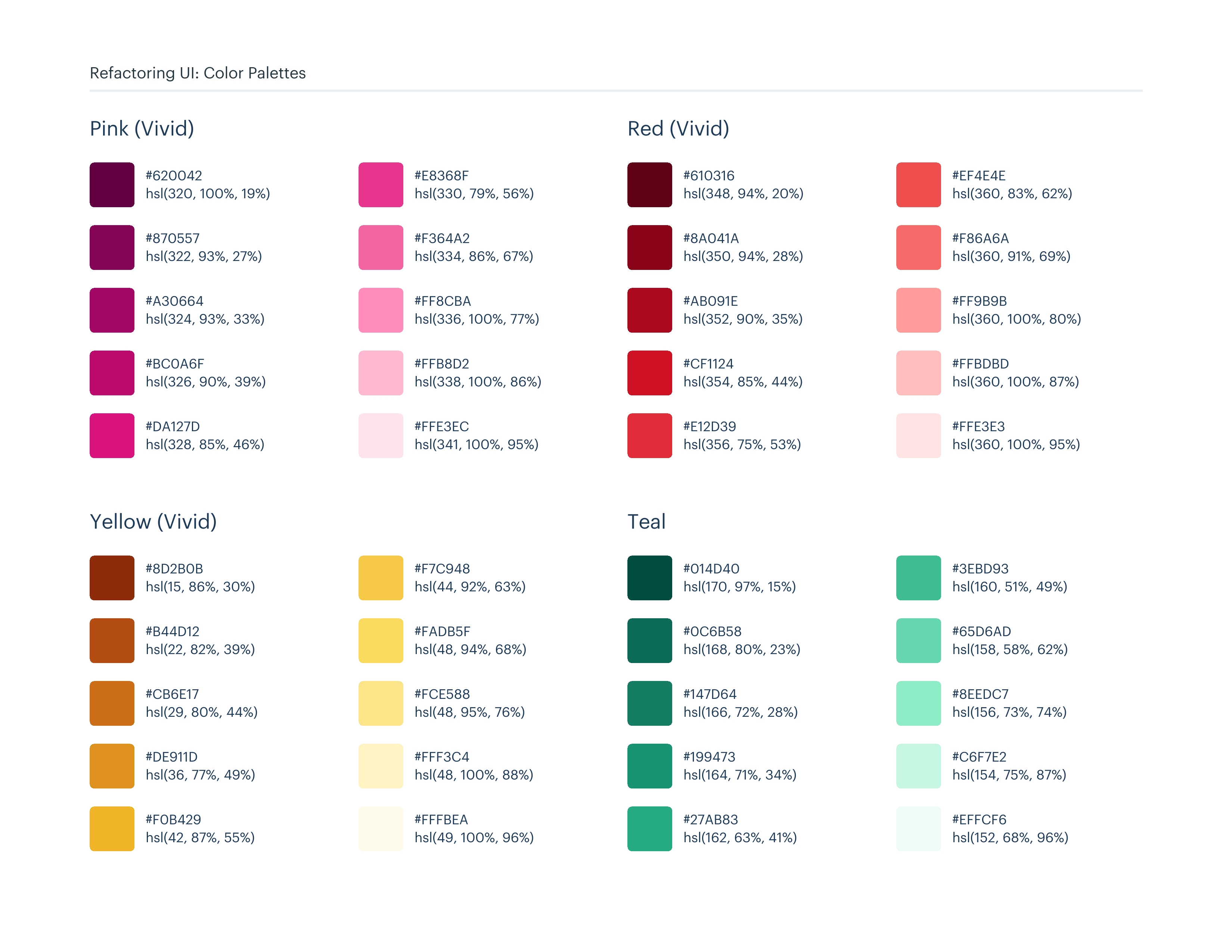Click the palest teal #EFFCF6 swatch
The image size is (1232, 952).
(x=918, y=828)
